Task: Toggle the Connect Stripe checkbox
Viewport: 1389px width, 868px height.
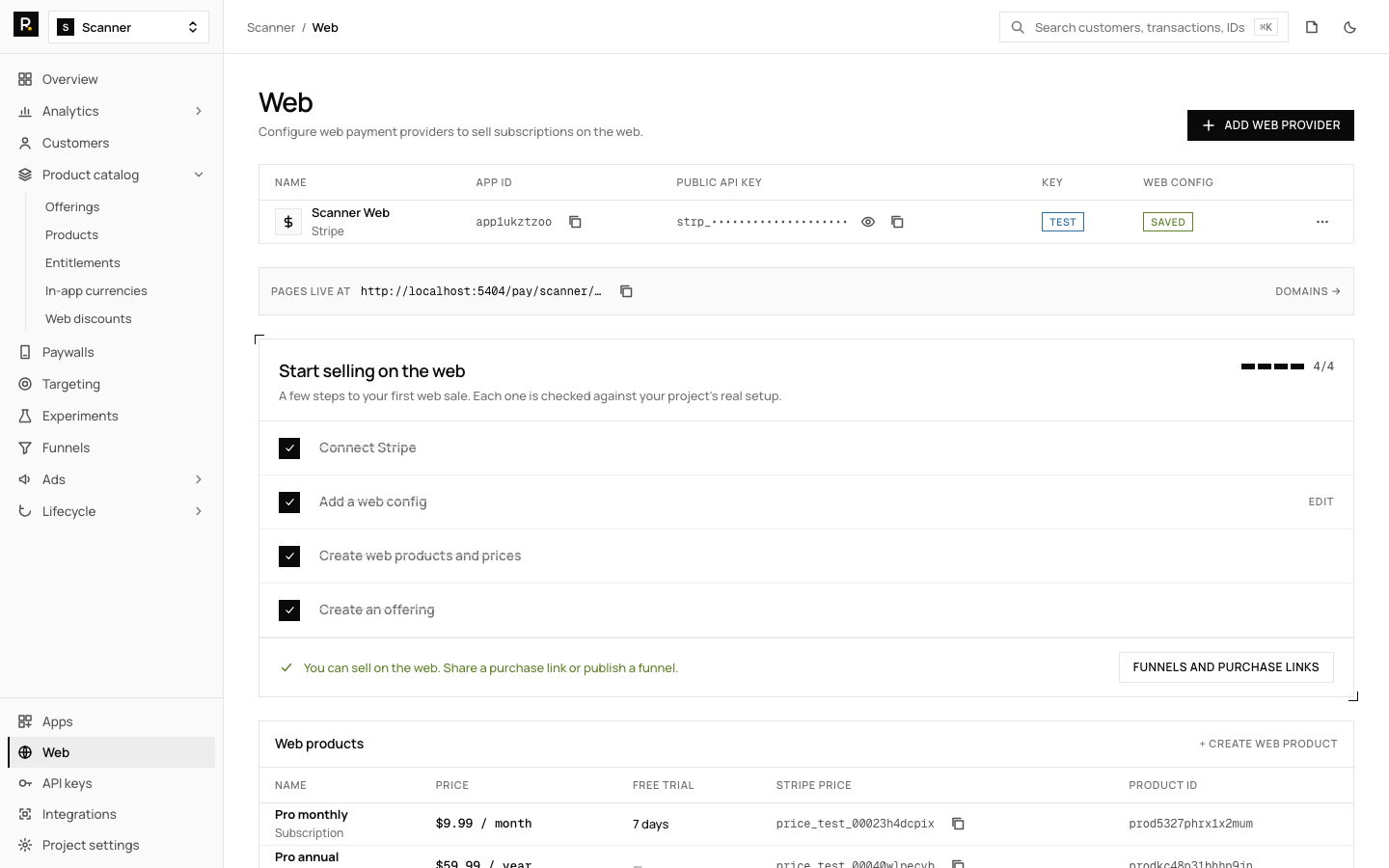Action: tap(289, 448)
